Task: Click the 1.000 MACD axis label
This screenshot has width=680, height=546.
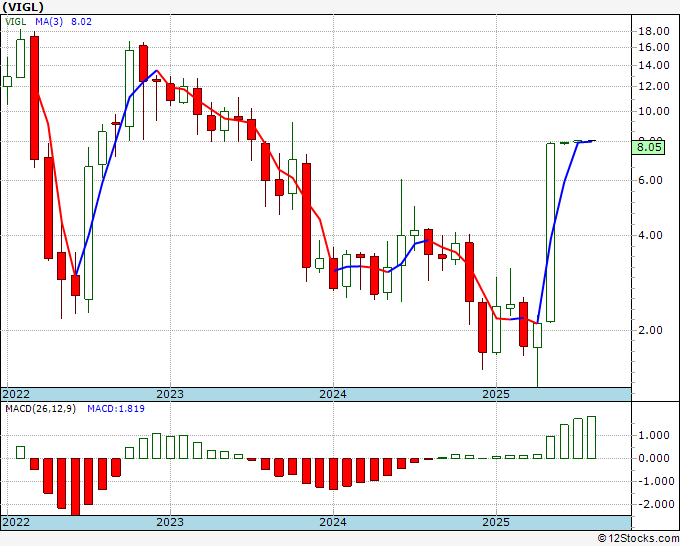Action: click(656, 435)
